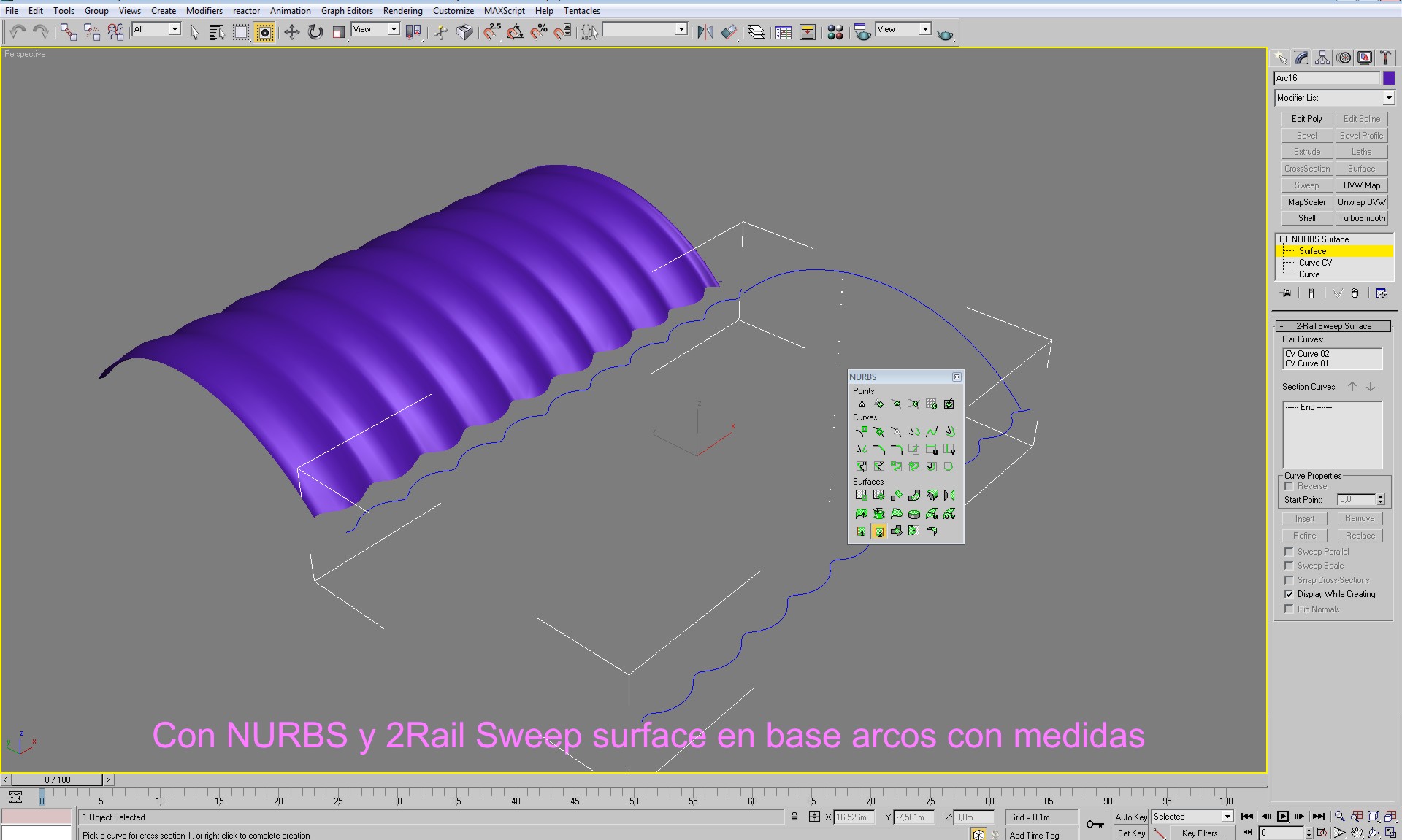Viewport: 1402px width, 840px height.
Task: Enable the Flip Normals checkbox
Action: point(1289,609)
